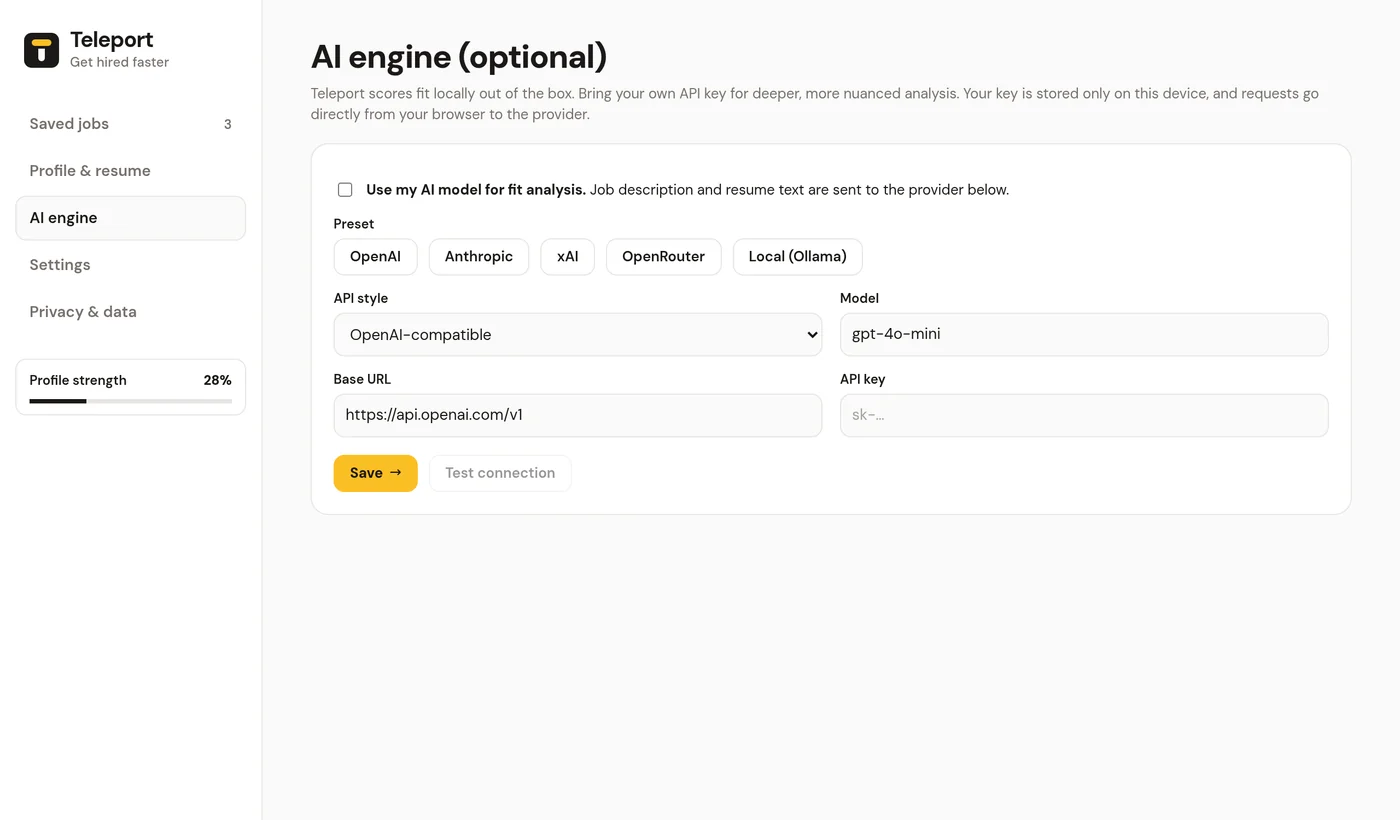Screen dimensions: 1400x820
Task: Click the Saved jobs count 3
Action: 228,124
